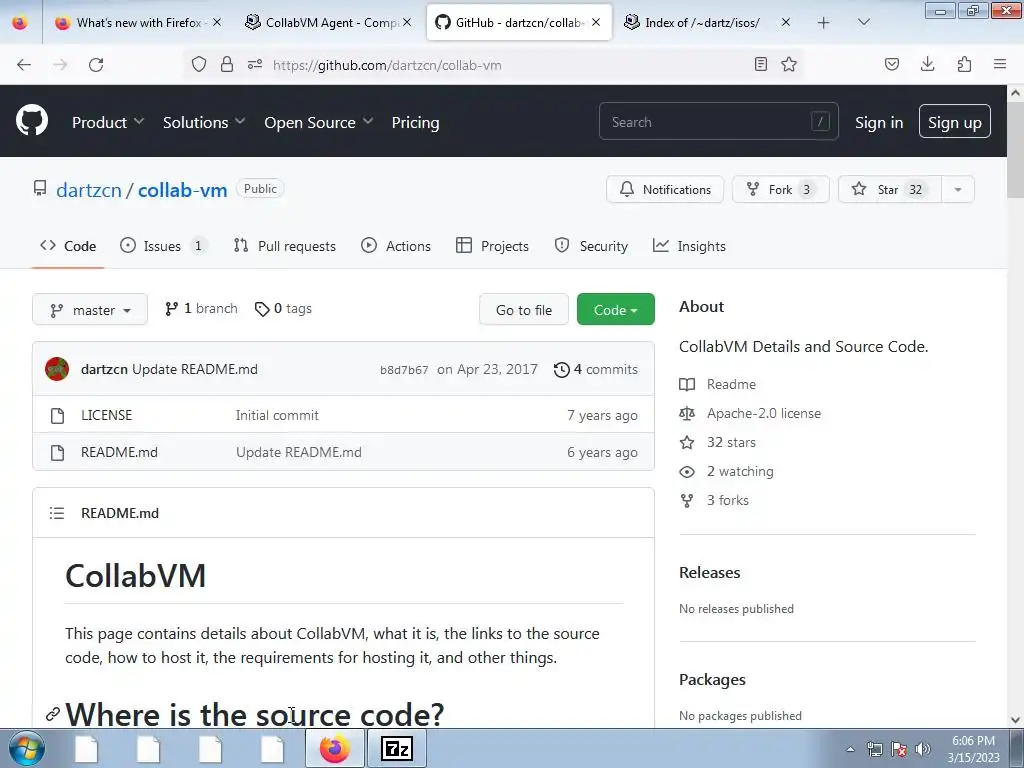Switch to the Issues tab
Viewport: 1024px width, 768px height.
click(164, 246)
